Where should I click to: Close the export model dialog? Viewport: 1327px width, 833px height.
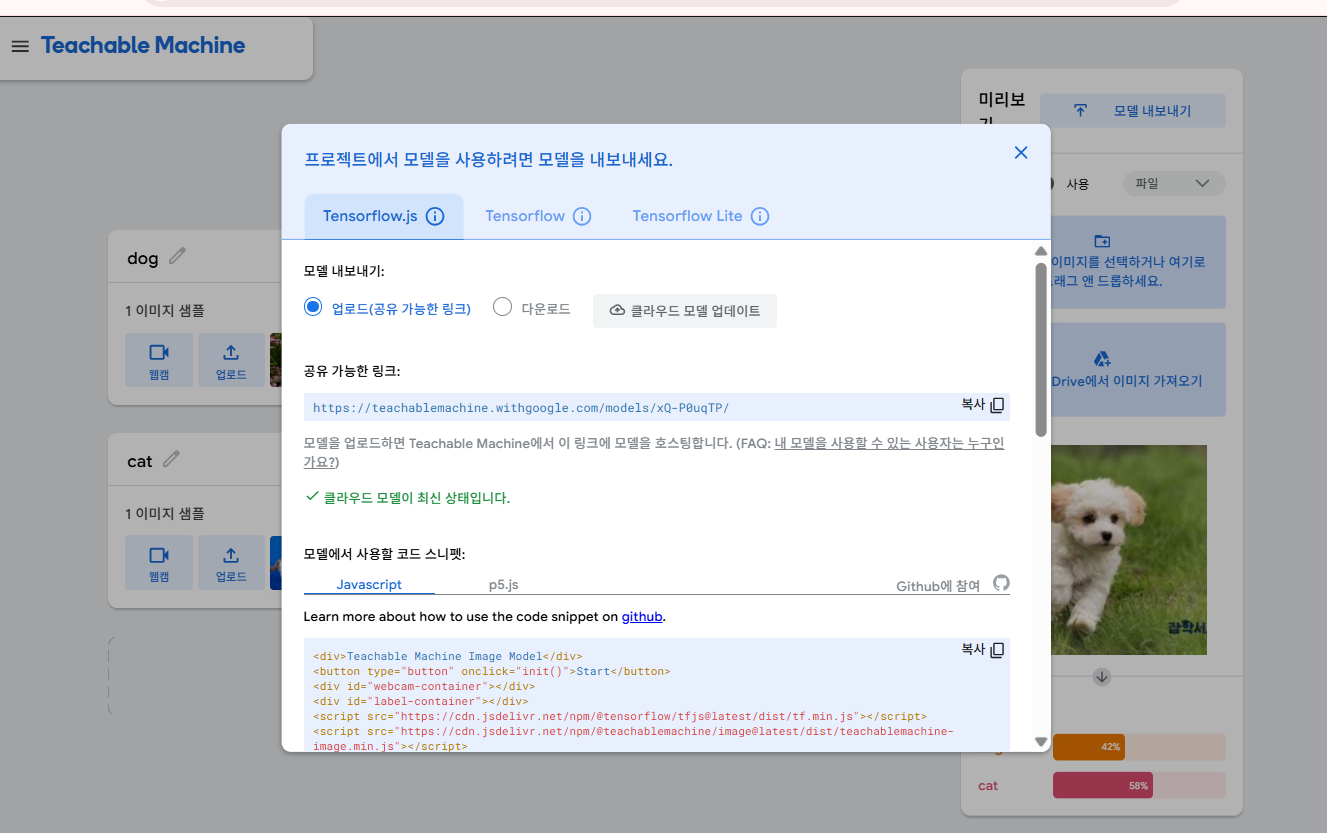[1021, 152]
